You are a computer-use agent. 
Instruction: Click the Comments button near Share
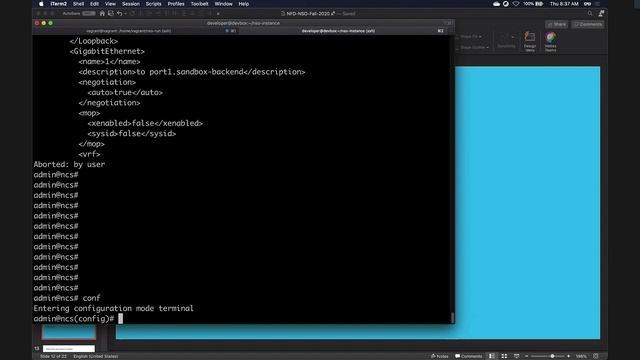click(x=588, y=24)
